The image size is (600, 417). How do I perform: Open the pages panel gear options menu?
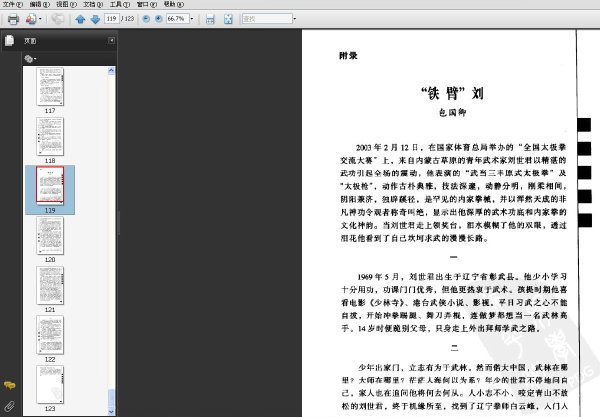(x=30, y=59)
